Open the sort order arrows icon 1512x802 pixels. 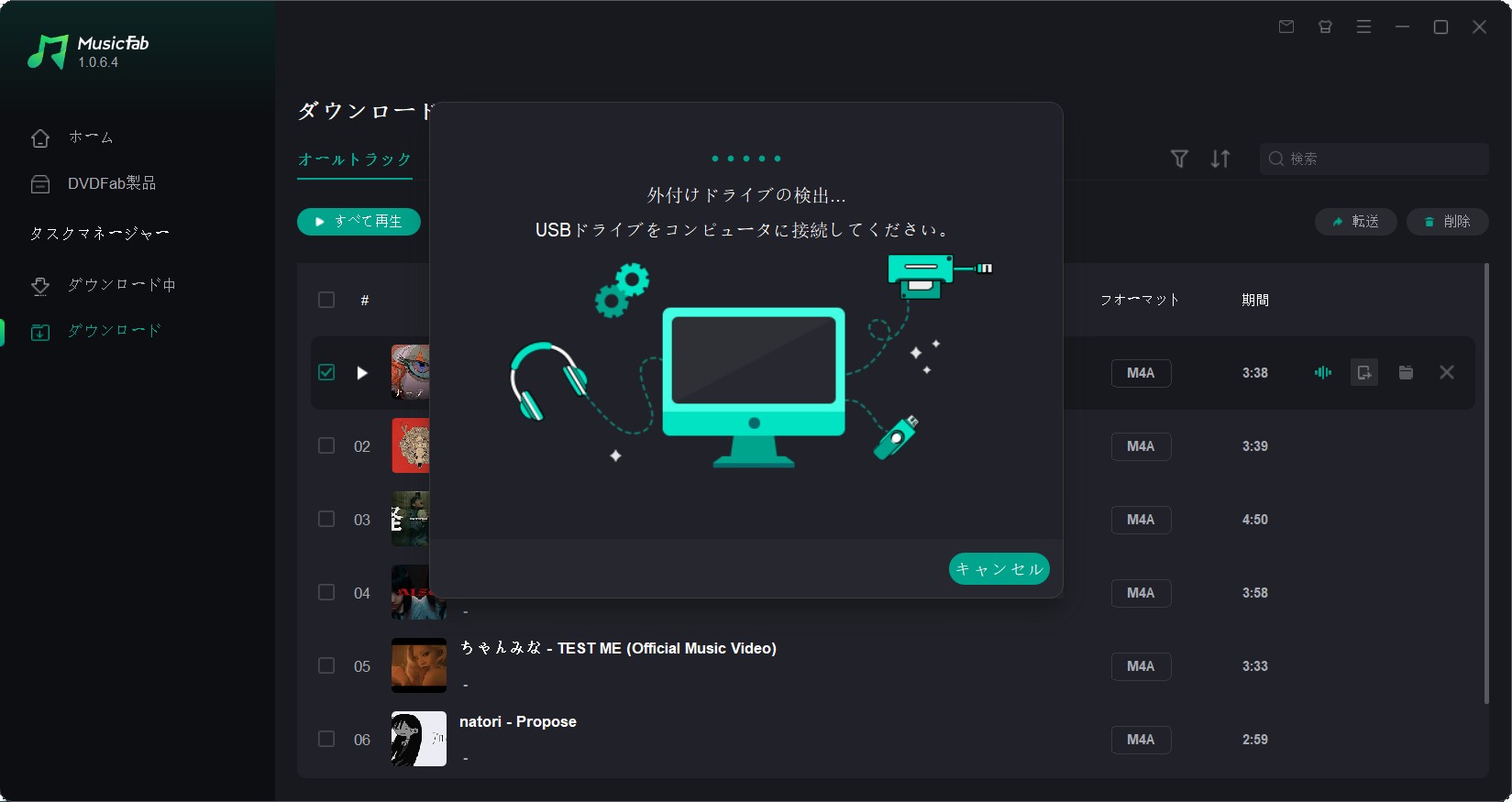point(1220,159)
